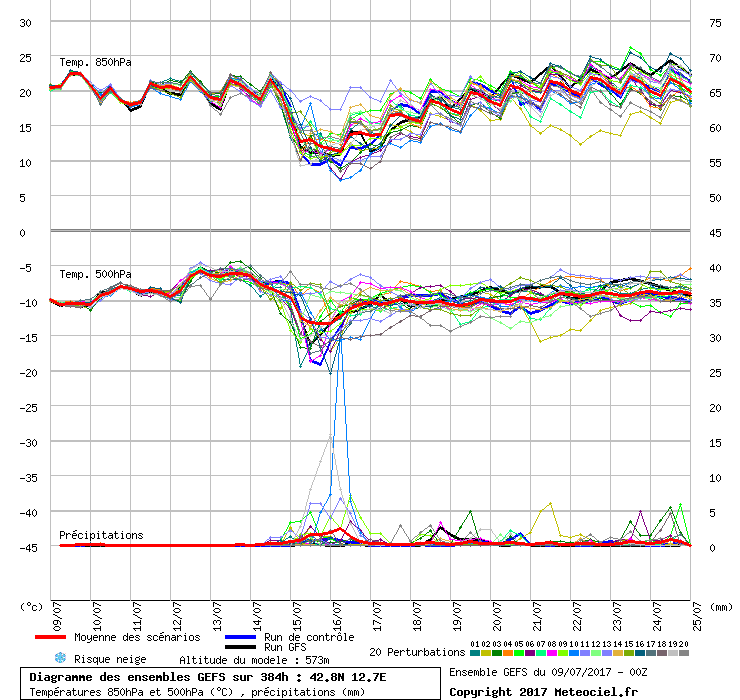The height and width of the screenshot is (700, 740).
Task: Click the snowflake 'Risque neige' icon
Action: pyautogui.click(x=60, y=659)
